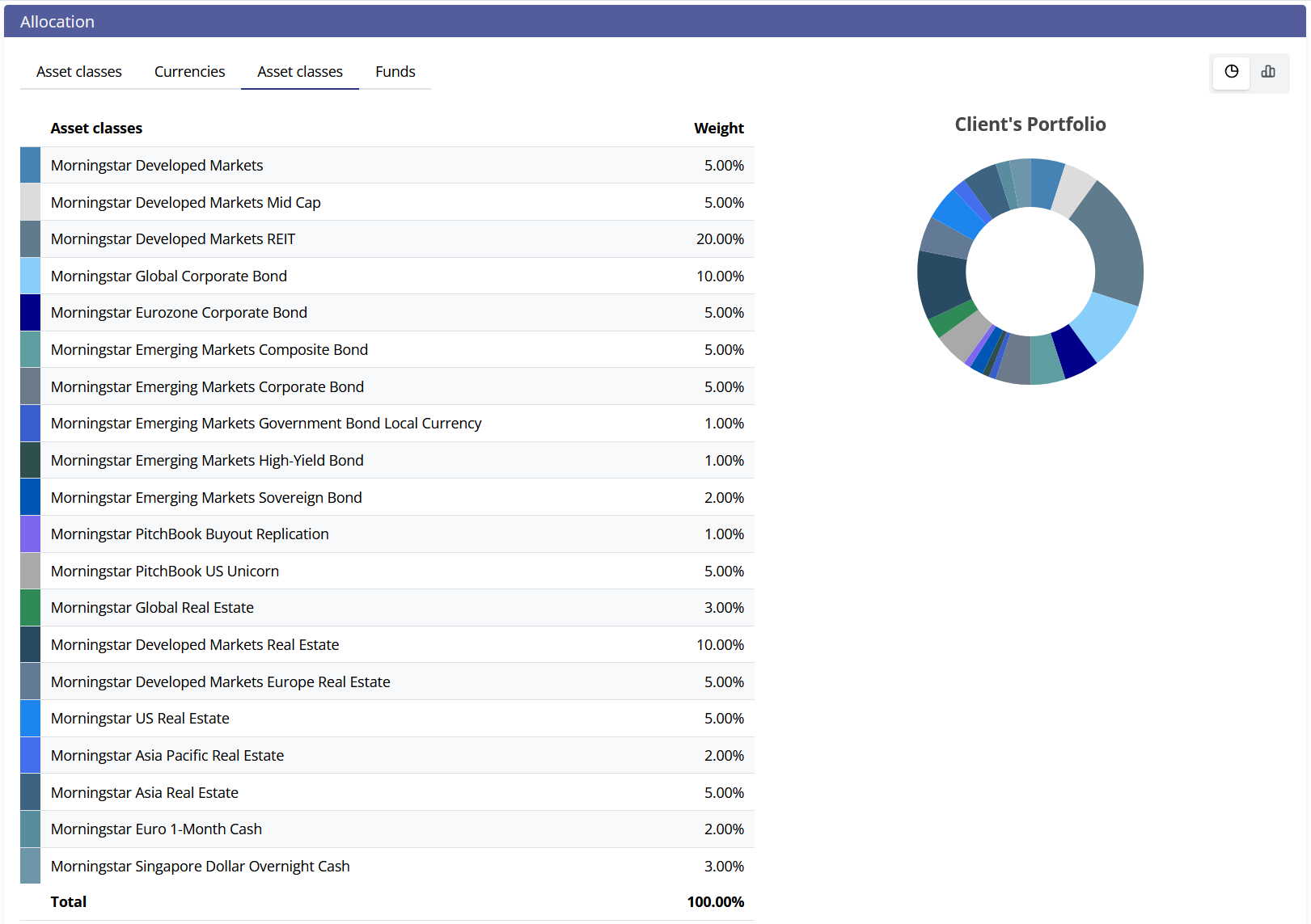Click the green Morningstar Global Real Estate swatch
1311x924 pixels.
30,608
